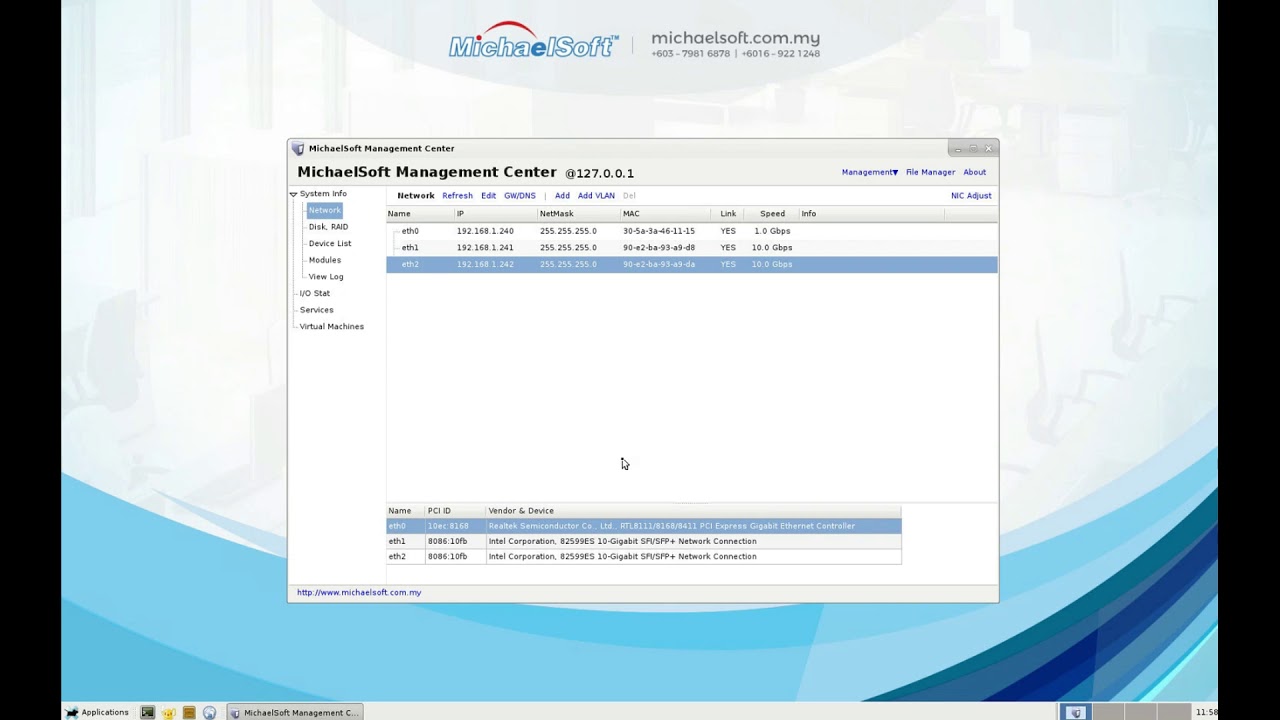Open Device List in the sidebar
This screenshot has height=720, width=1280.
(x=330, y=243)
